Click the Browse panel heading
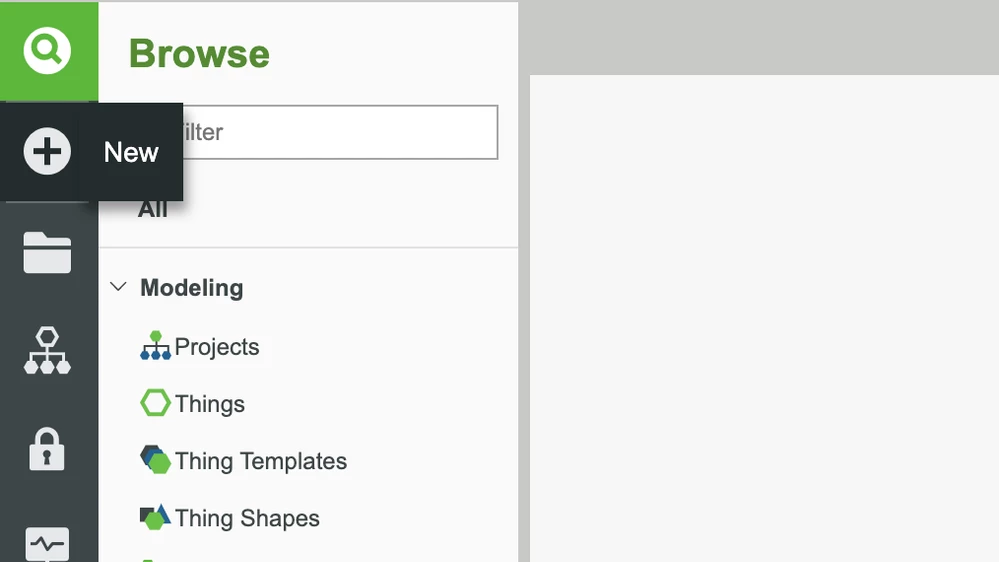 pyautogui.click(x=199, y=54)
